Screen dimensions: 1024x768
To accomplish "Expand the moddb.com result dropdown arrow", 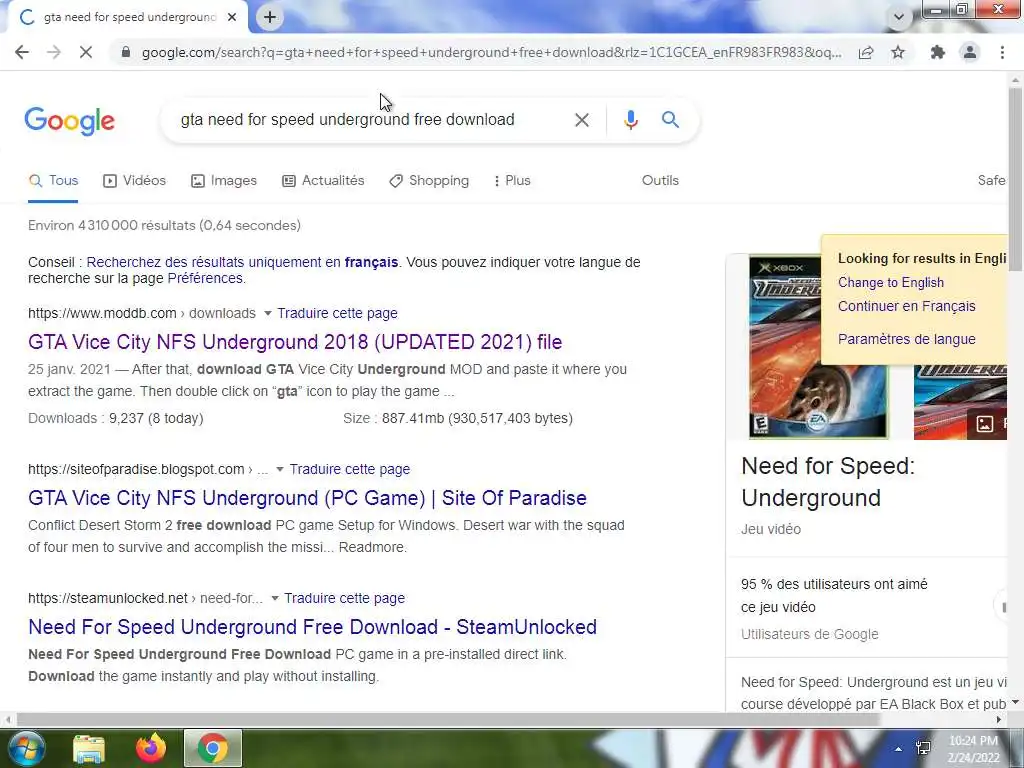I will pos(267,313).
